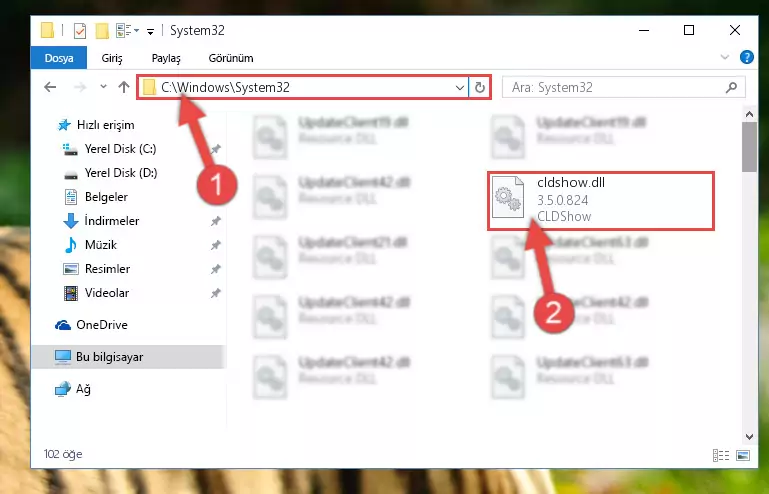This screenshot has height=494, width=769.
Task: Select the cldshow.dll file
Action: tap(601, 201)
